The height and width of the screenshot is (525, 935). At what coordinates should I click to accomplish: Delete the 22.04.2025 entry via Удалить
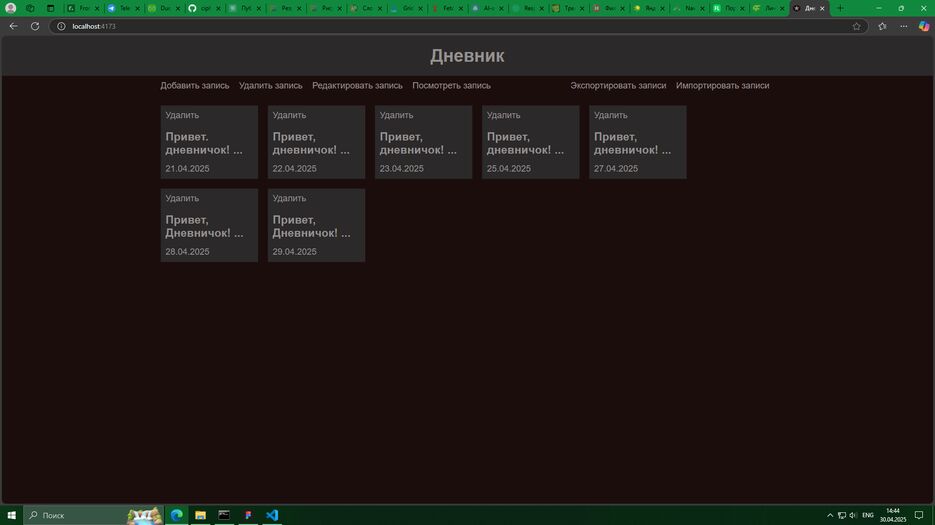(289, 115)
